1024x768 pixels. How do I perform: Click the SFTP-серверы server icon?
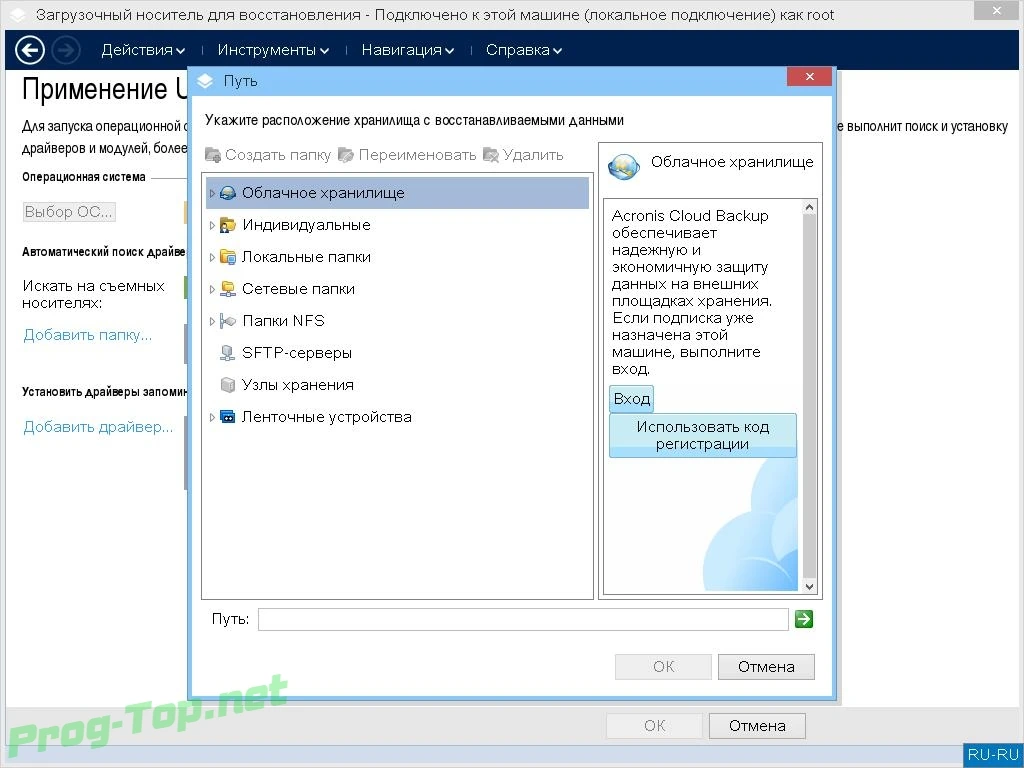click(227, 353)
